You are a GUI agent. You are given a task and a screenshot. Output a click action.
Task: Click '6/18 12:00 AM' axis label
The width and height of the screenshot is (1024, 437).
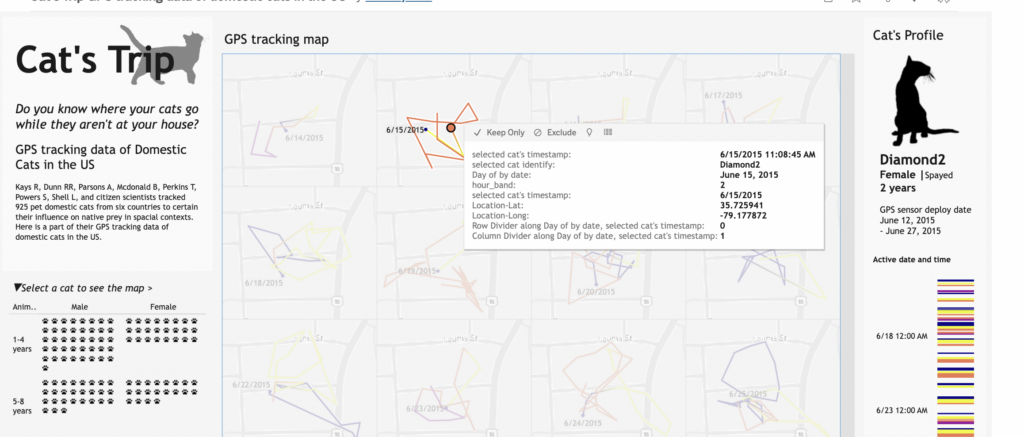point(901,336)
